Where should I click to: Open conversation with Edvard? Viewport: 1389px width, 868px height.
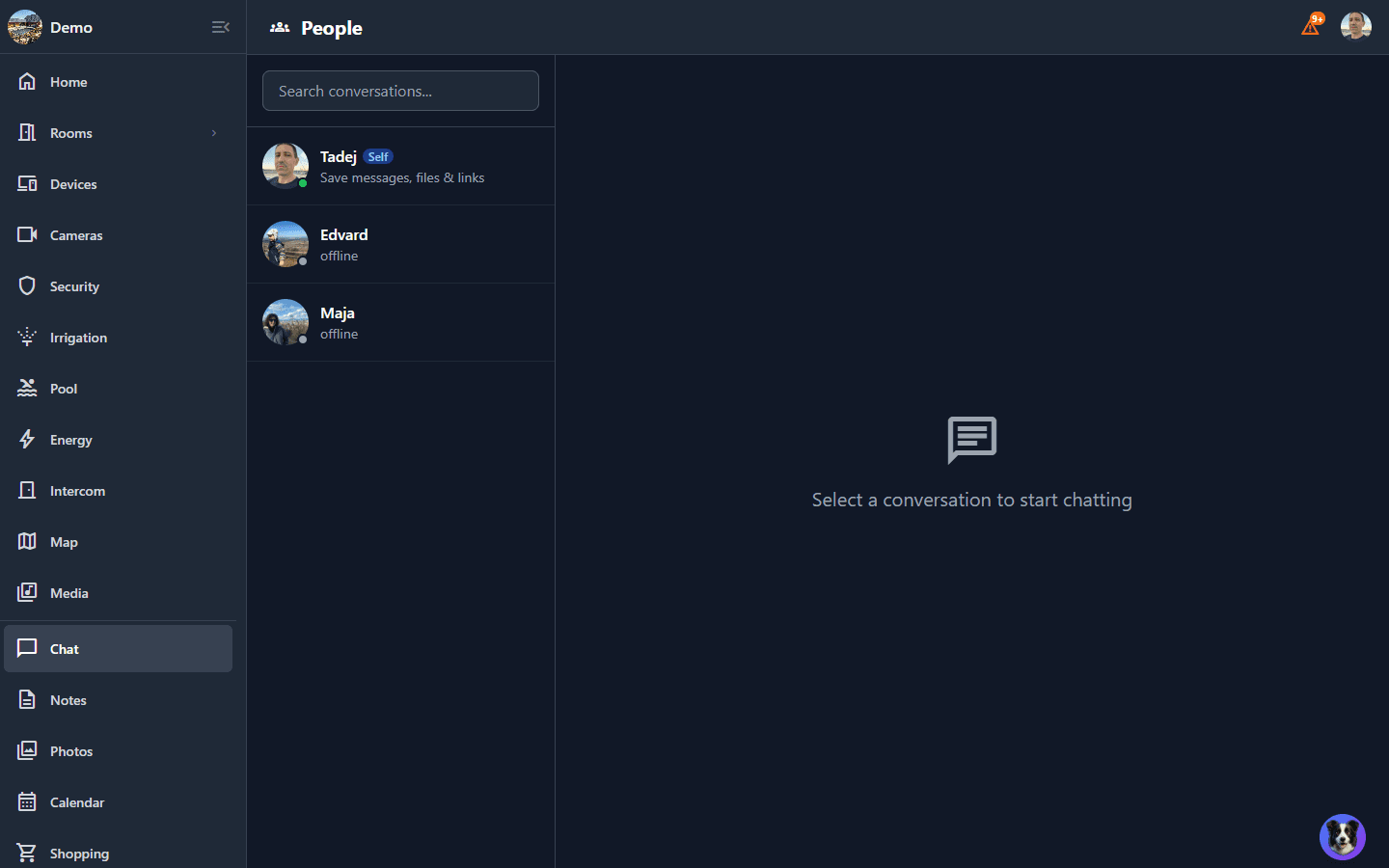[x=400, y=244]
